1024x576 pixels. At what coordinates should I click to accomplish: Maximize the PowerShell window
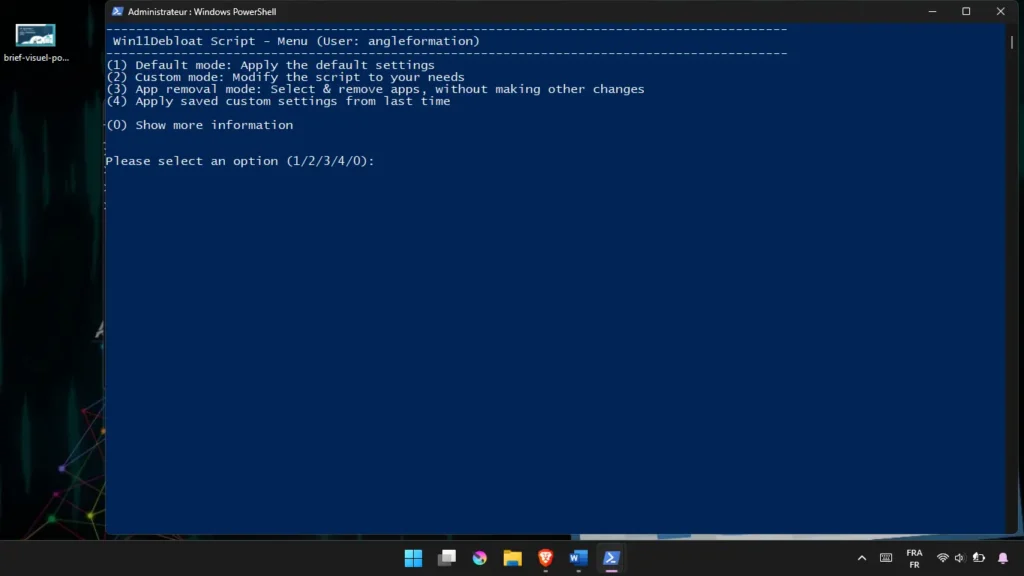coord(967,11)
